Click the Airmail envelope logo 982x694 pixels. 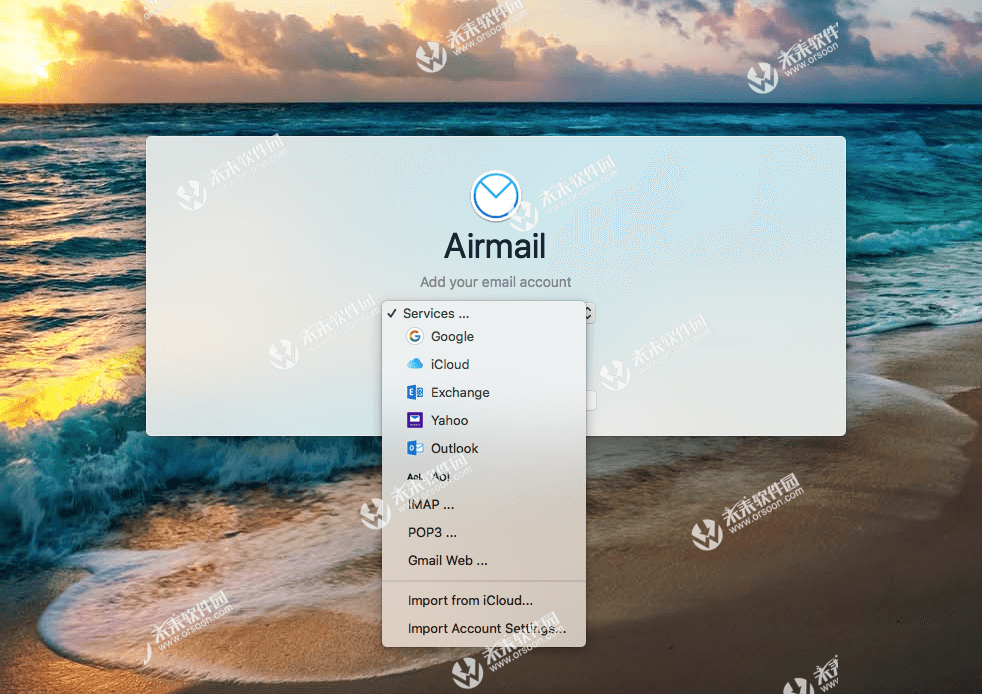tap(495, 196)
